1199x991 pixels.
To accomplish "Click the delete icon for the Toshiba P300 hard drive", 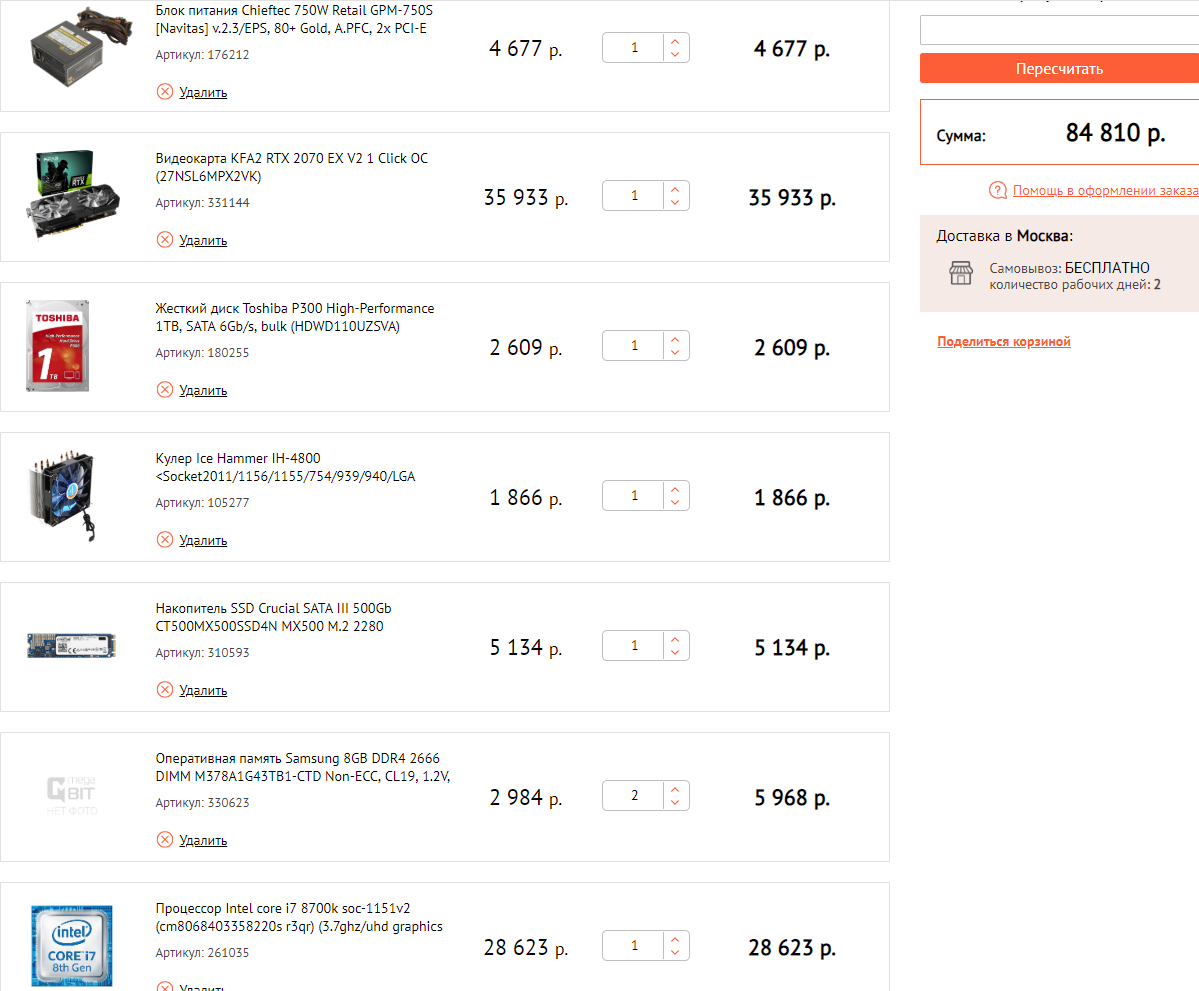I will click(x=165, y=390).
